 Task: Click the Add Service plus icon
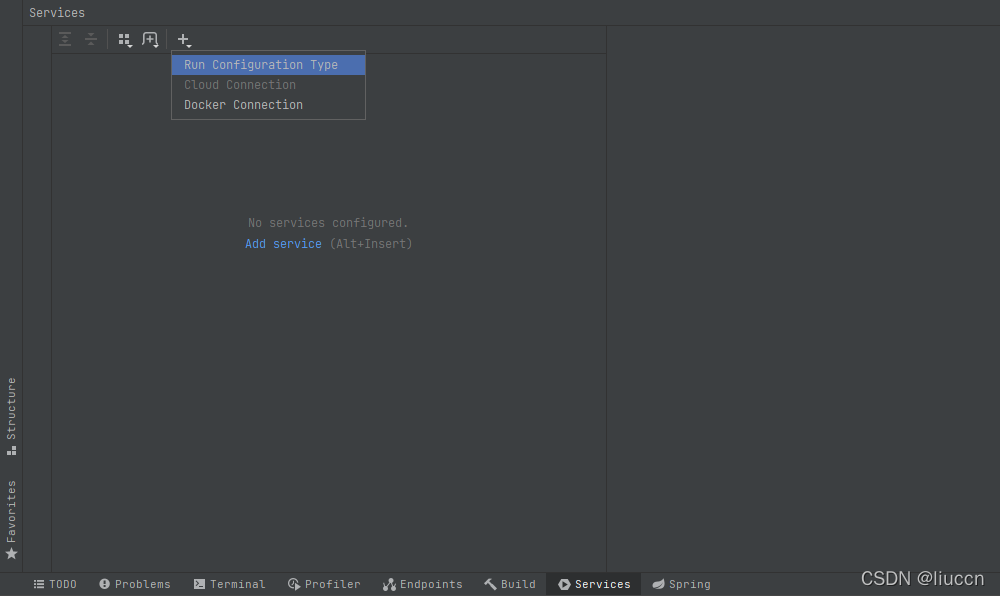pyautogui.click(x=184, y=40)
